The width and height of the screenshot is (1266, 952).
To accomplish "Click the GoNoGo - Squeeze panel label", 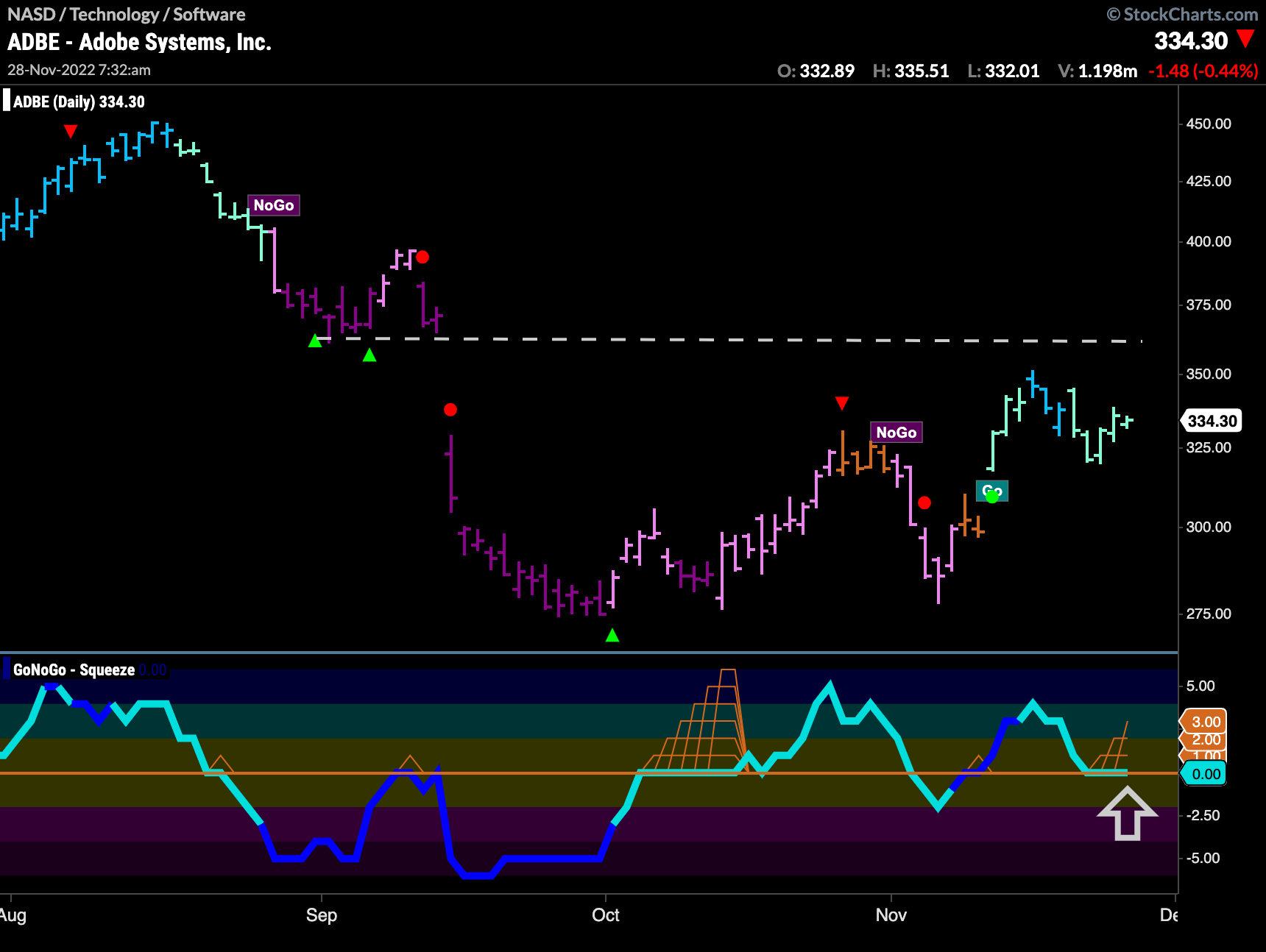I will tap(74, 669).
